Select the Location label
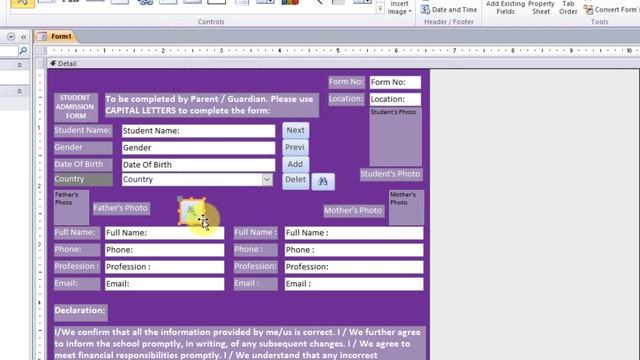This screenshot has height=360, width=640. point(347,99)
